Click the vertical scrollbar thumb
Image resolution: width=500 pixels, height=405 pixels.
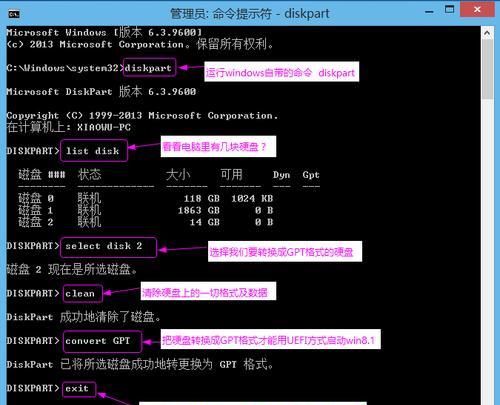pyautogui.click(x=487, y=69)
